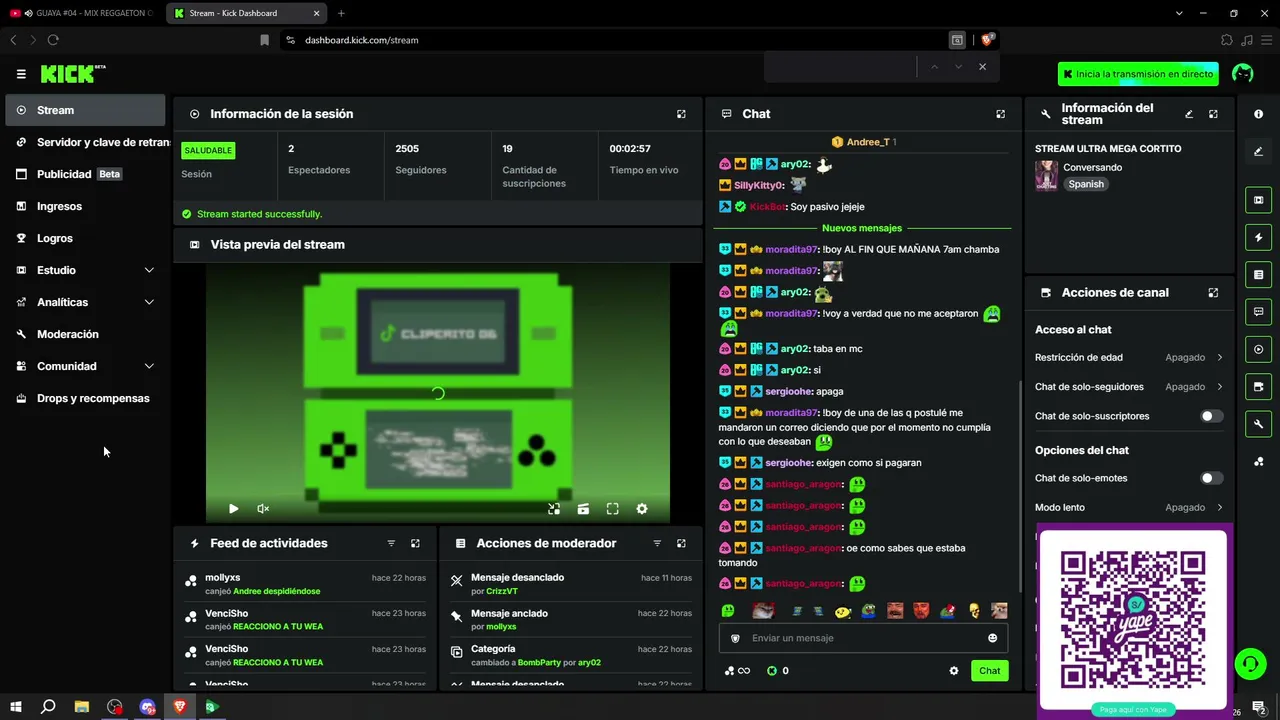The height and width of the screenshot is (720, 1280).
Task: Toggle the moderator actions list icon in sidebar
Action: click(1258, 274)
